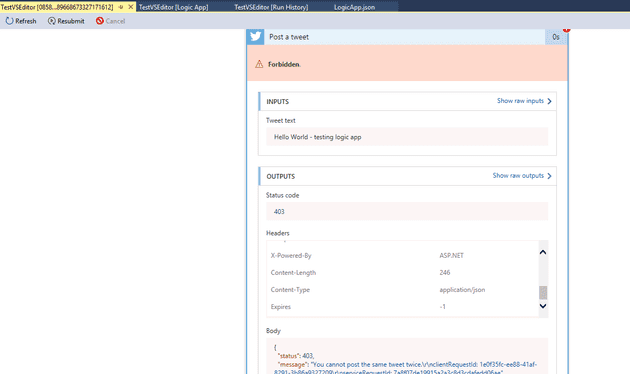Click the Twitter bird icon
The image size is (630, 374).
pos(255,37)
